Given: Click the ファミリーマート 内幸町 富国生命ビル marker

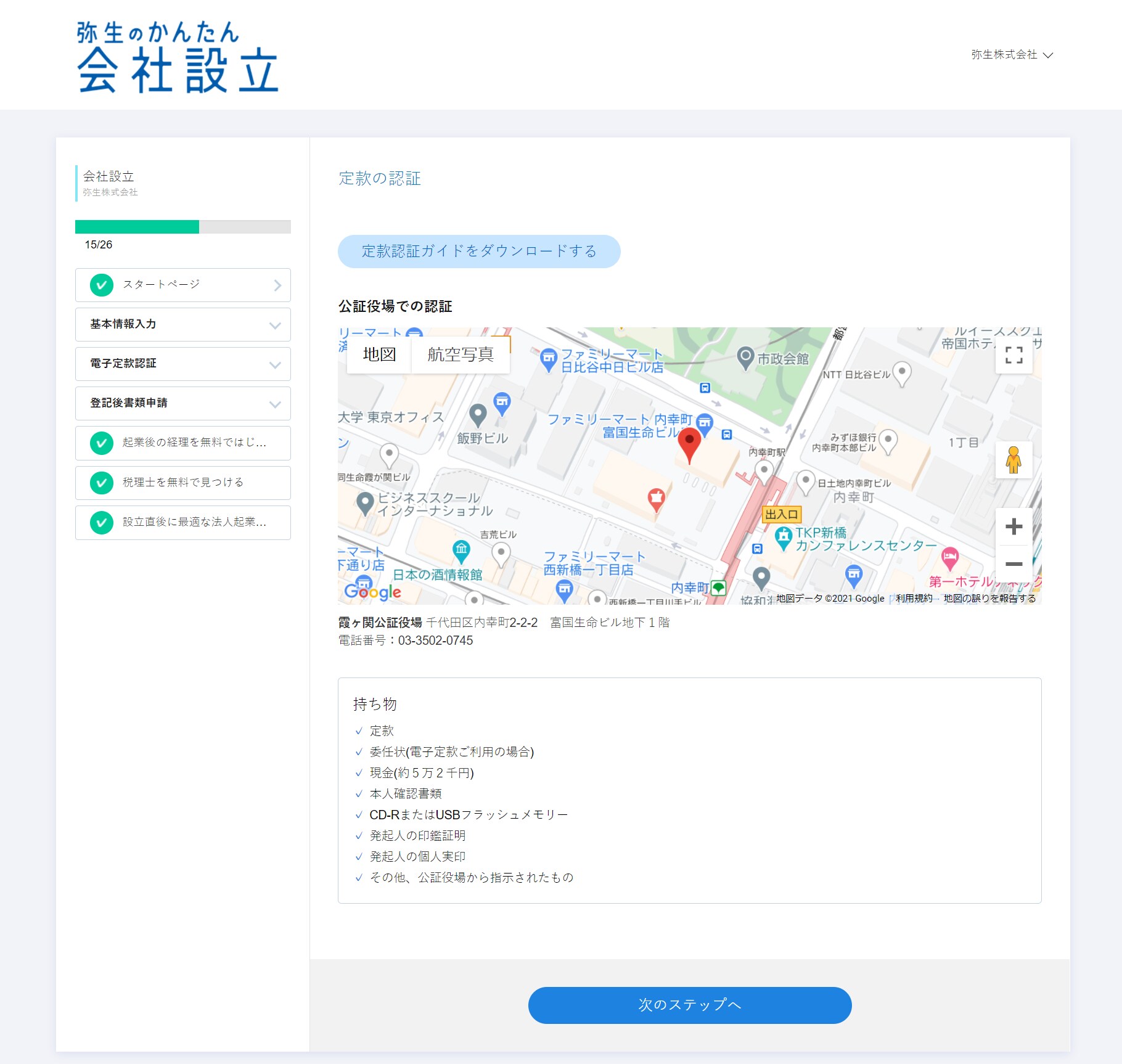Looking at the screenshot, I should pyautogui.click(x=705, y=425).
